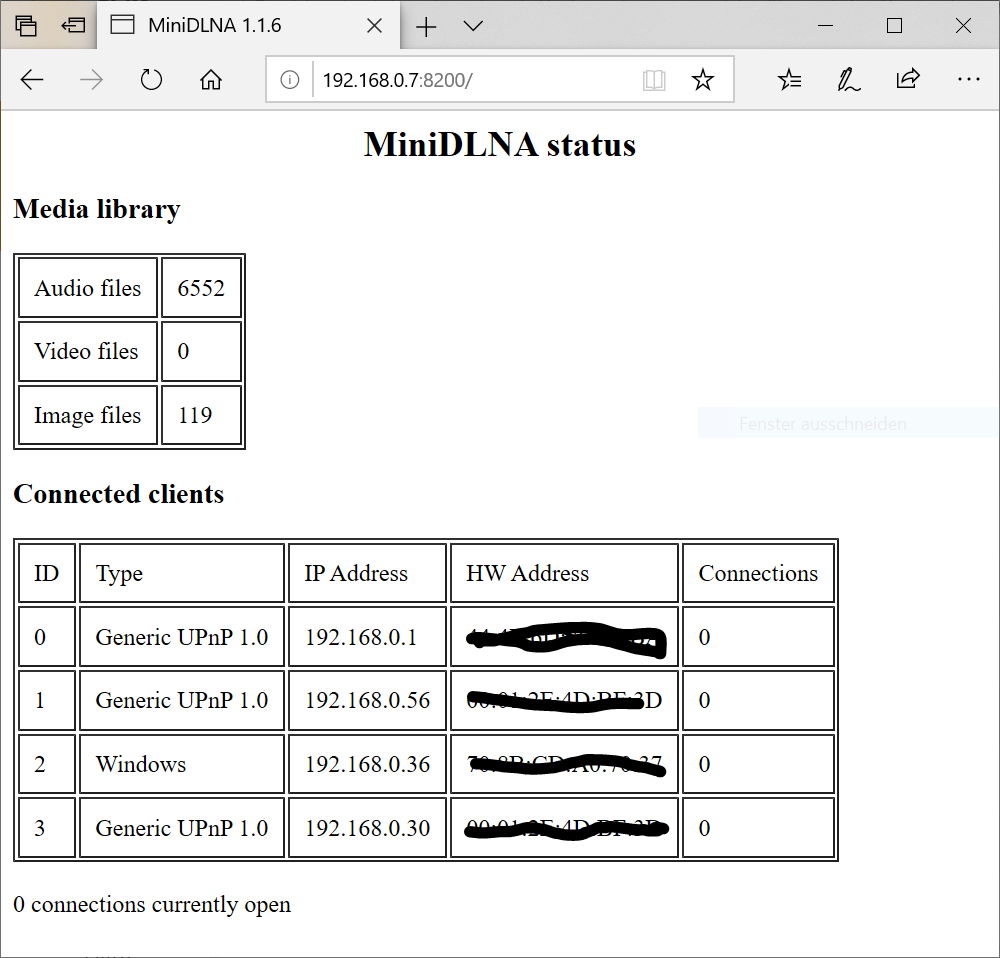1000x958 pixels.
Task: Open Settings and more menu
Action: pyautogui.click(x=969, y=80)
